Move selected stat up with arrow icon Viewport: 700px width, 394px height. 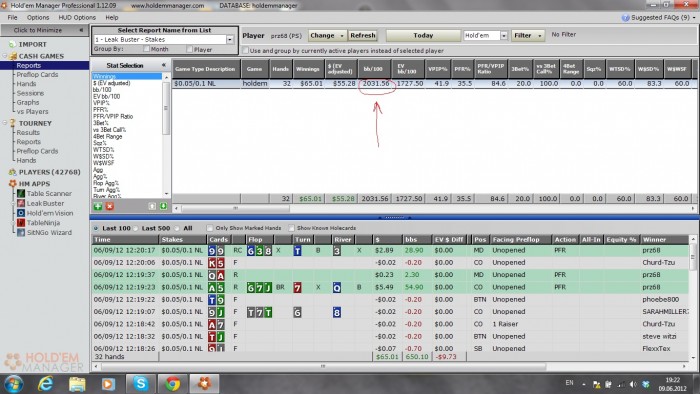tap(152, 206)
